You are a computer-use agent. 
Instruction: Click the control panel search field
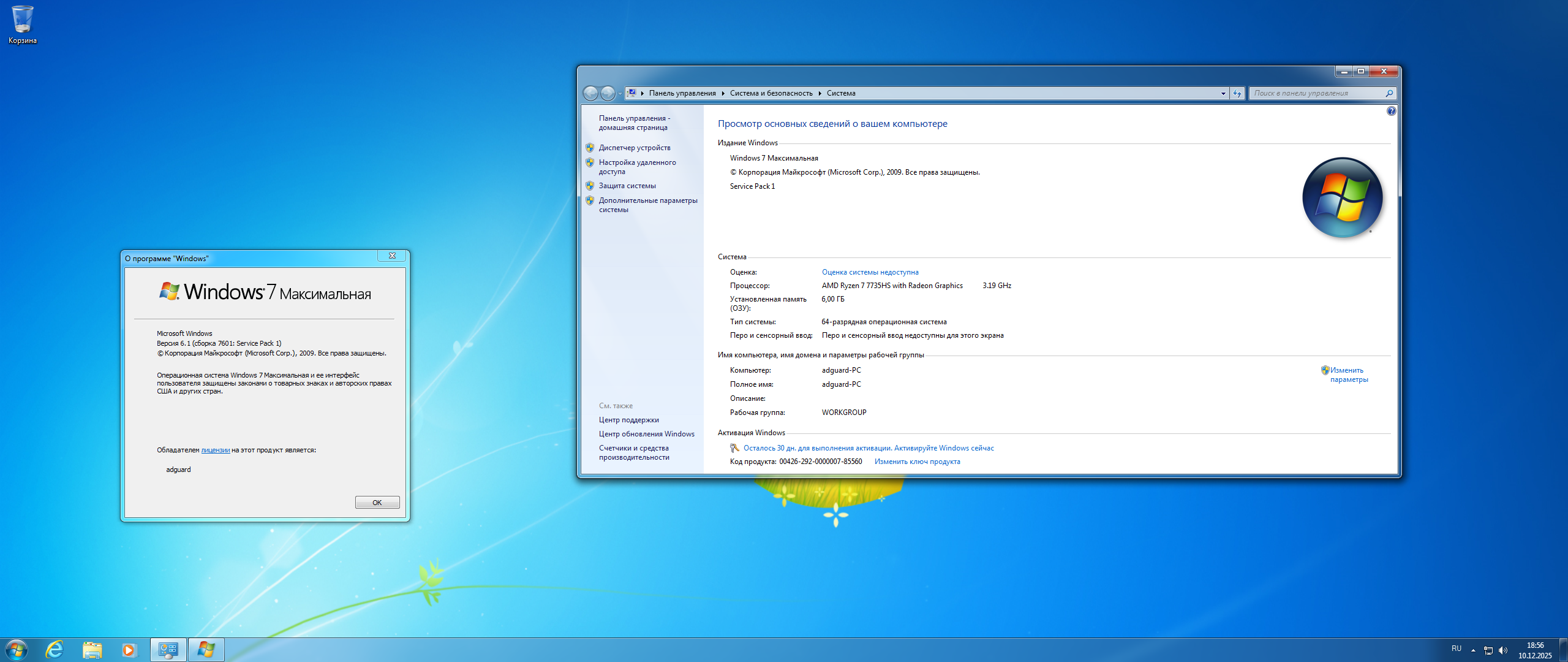point(1317,93)
